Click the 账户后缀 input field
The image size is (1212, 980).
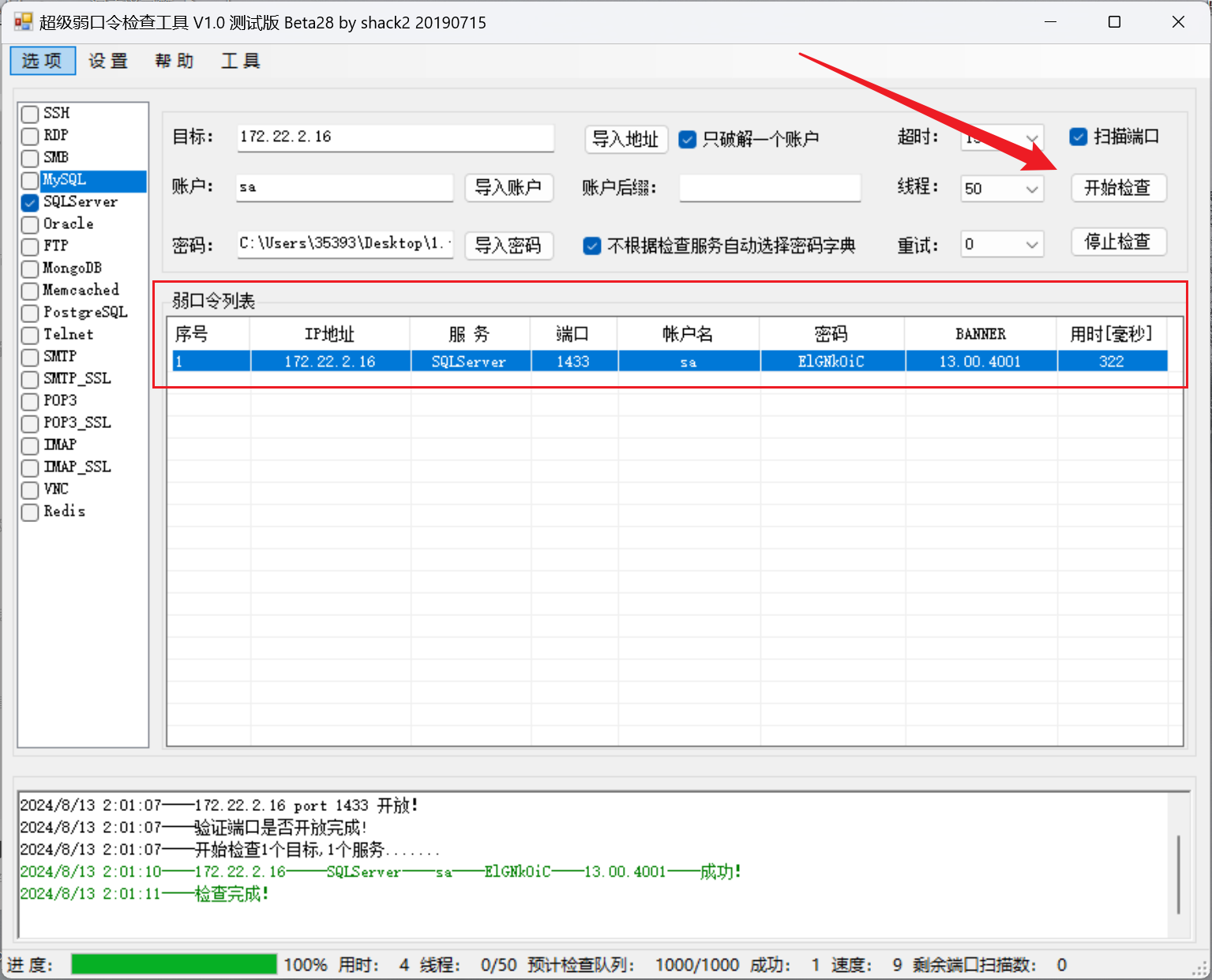point(770,187)
